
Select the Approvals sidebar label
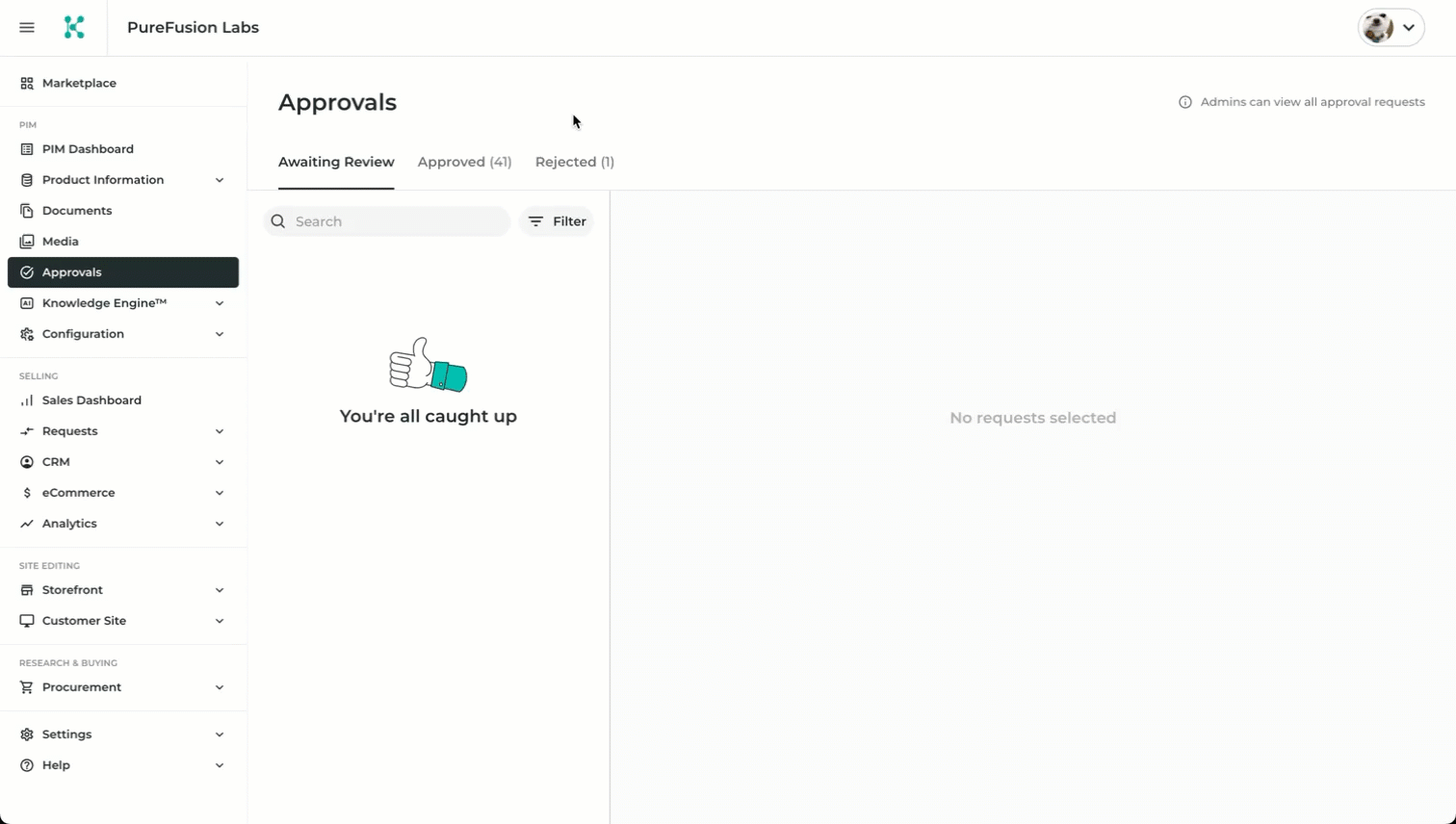(x=71, y=272)
